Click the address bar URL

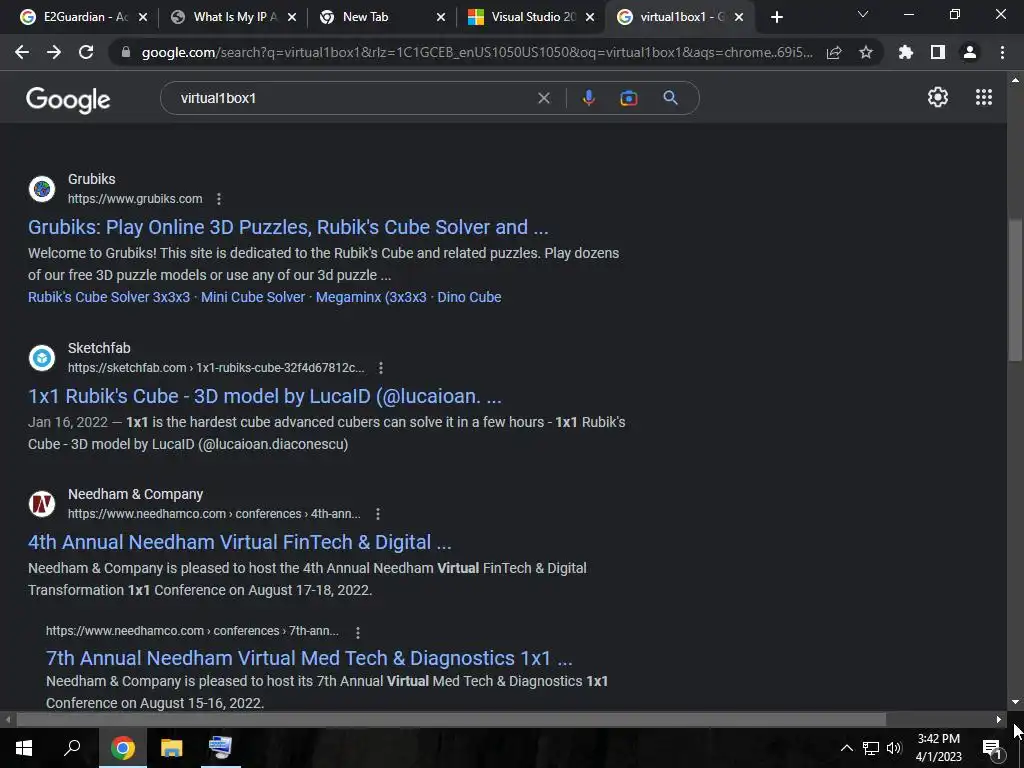[477, 52]
